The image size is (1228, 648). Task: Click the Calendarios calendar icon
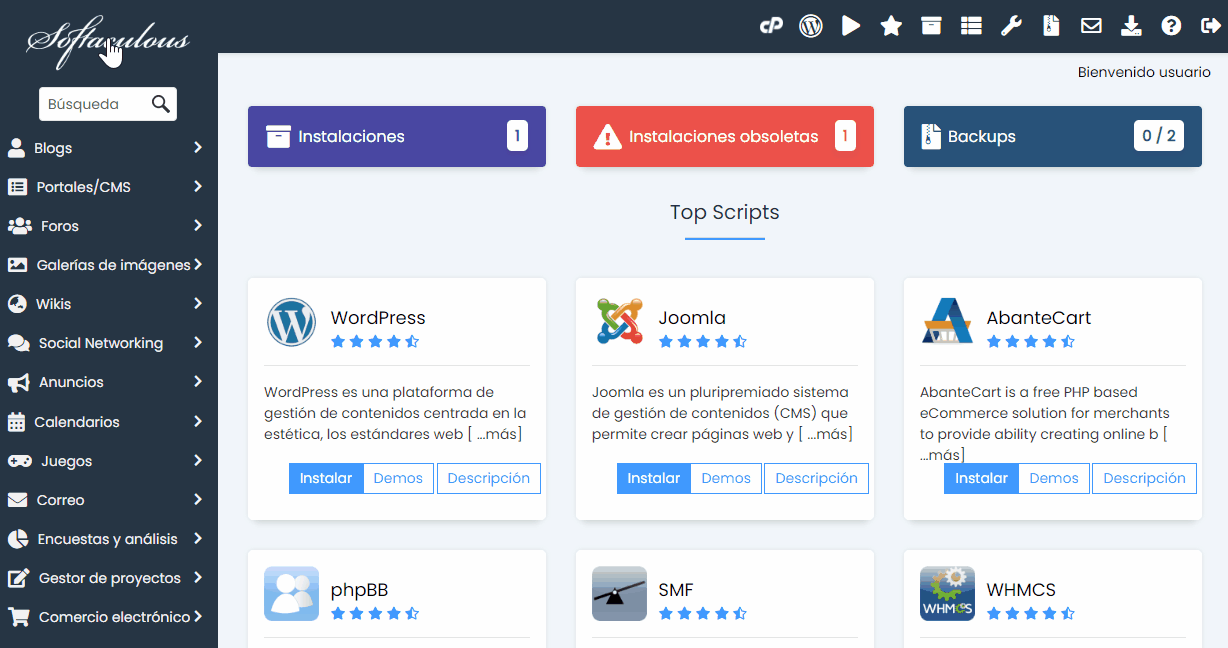16,422
